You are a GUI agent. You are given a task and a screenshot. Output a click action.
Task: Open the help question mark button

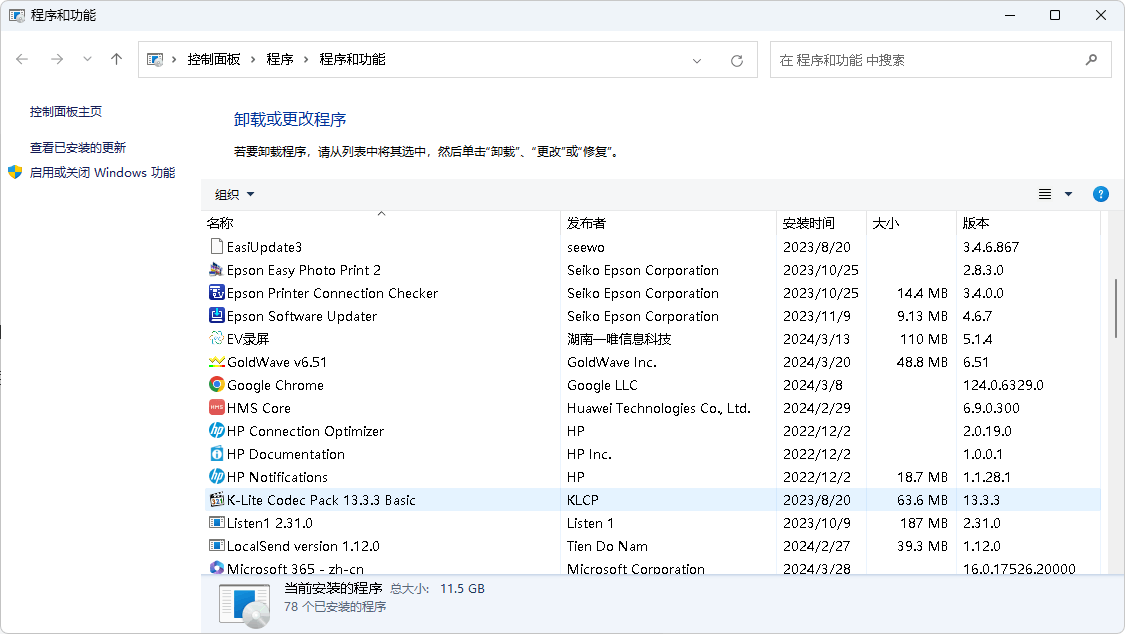click(x=1101, y=194)
